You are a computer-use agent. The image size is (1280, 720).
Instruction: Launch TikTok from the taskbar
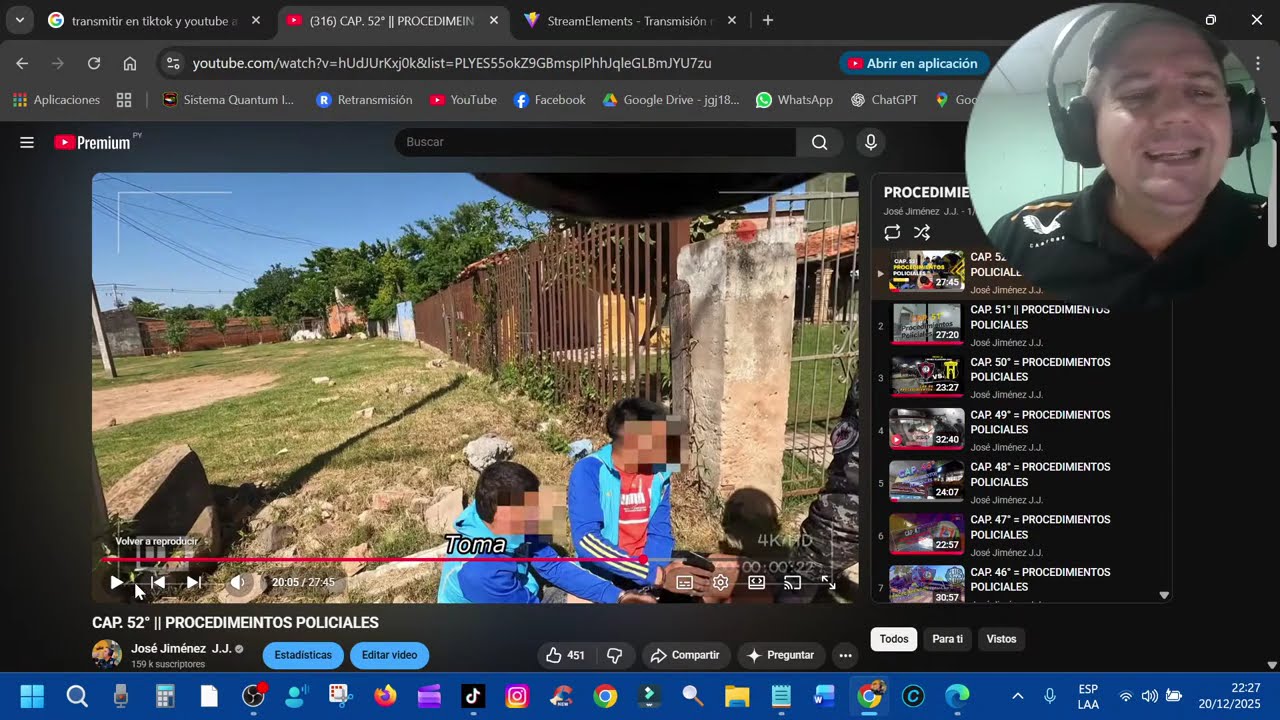point(473,696)
